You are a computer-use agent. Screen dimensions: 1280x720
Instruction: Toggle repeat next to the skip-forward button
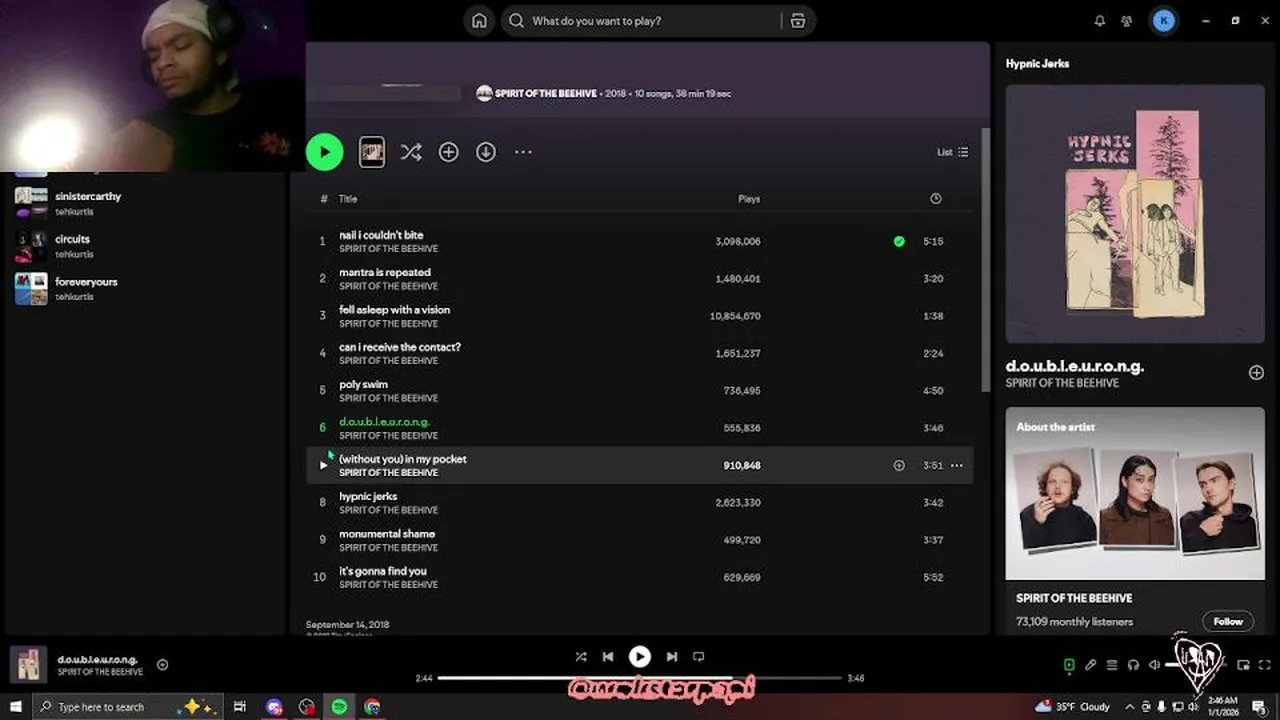point(699,657)
